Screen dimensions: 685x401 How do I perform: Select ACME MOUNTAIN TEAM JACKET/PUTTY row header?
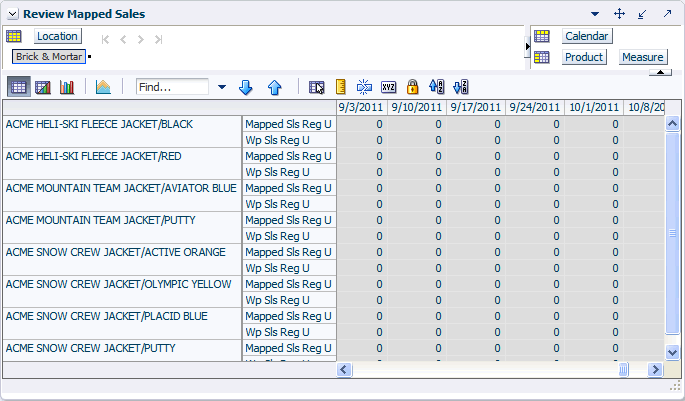point(122,228)
